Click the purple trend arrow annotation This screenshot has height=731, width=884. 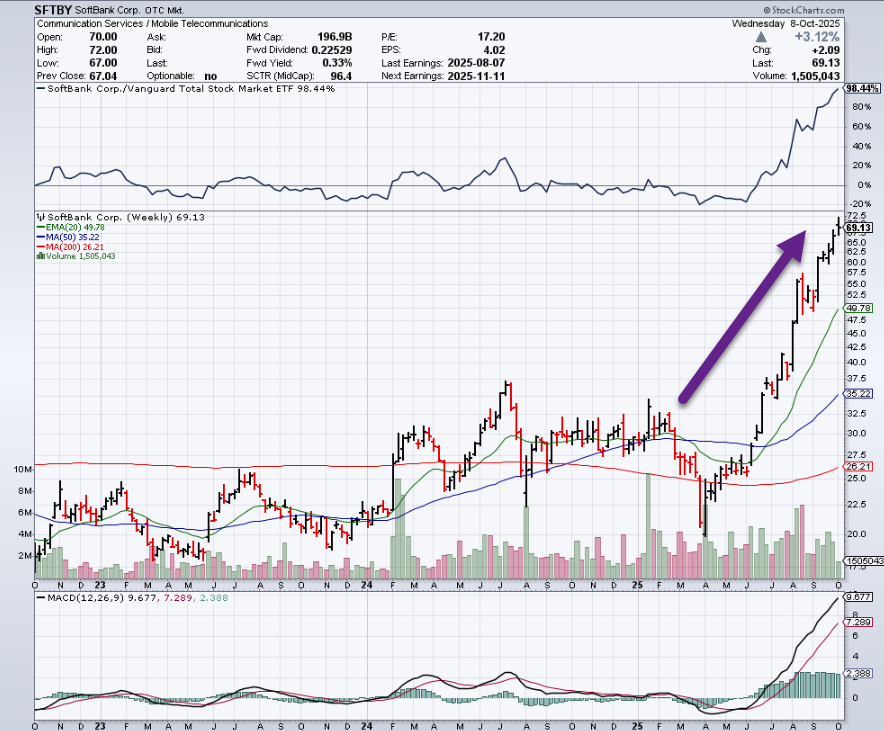coord(742,317)
